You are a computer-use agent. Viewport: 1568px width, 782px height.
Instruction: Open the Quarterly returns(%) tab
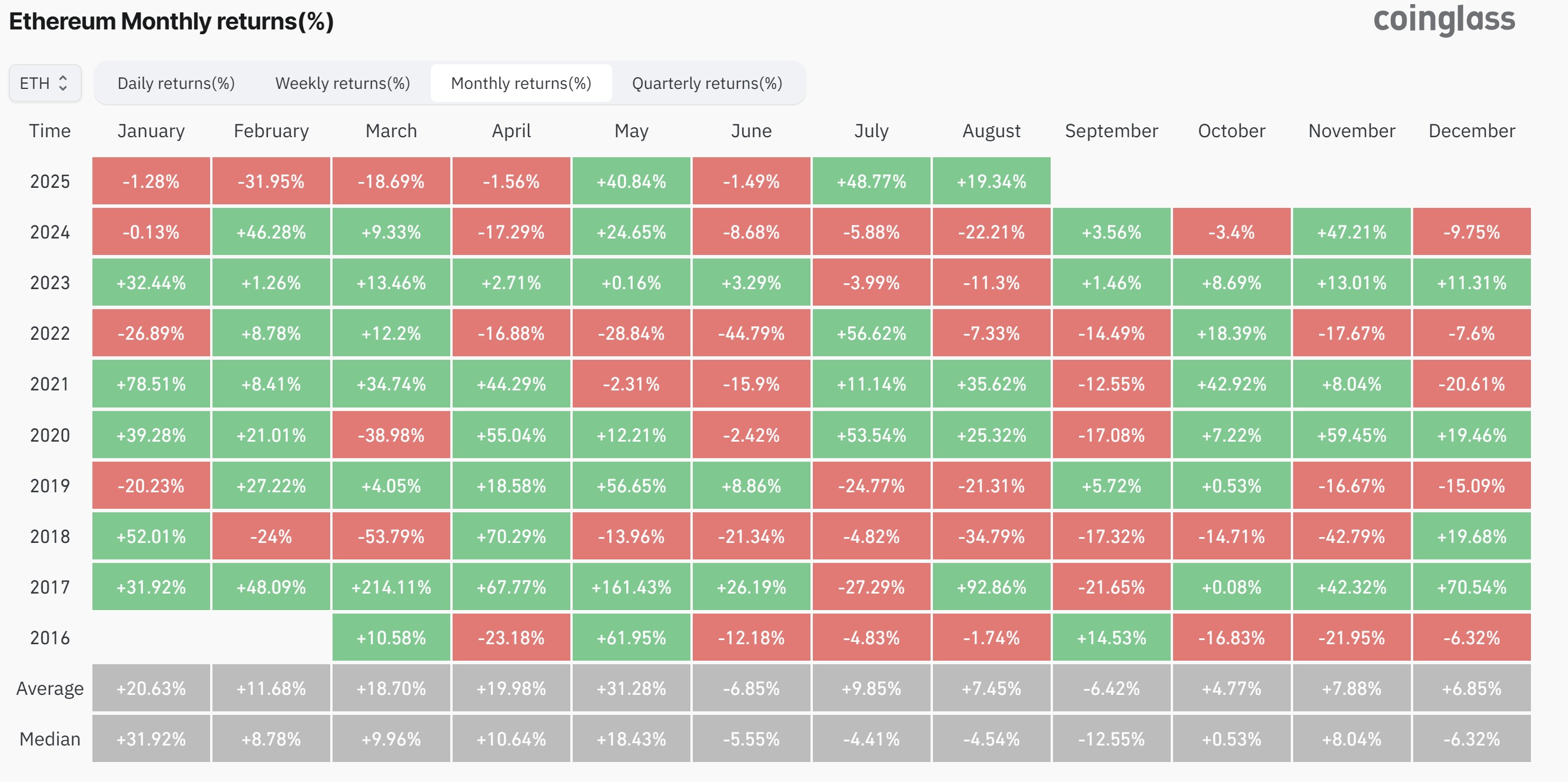pyautogui.click(x=707, y=83)
